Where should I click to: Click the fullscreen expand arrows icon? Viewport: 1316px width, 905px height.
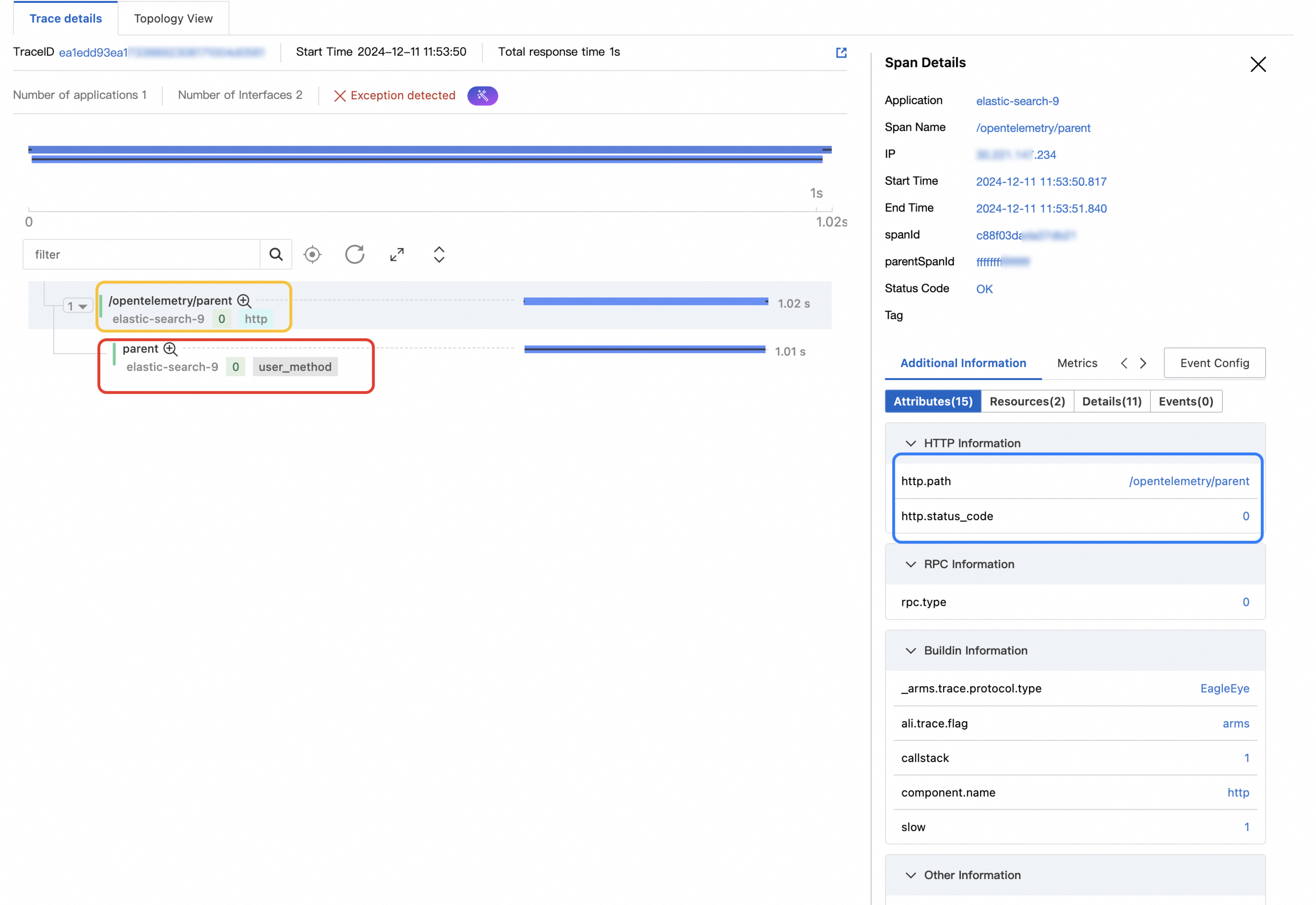(397, 255)
